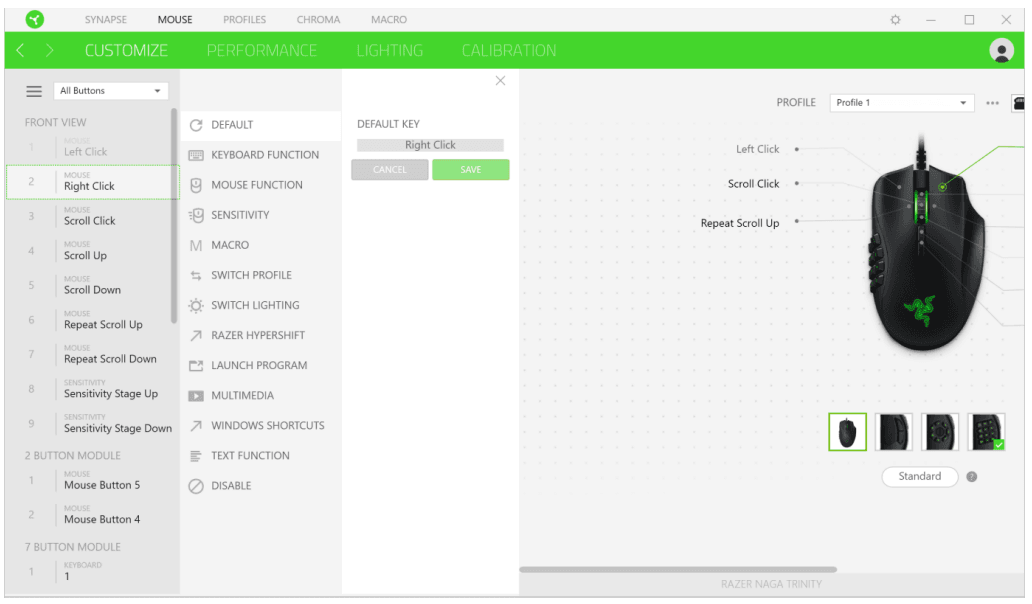Screen dimensions: 1032x604
Task: Pick the Disable assignment option
Action: [x=231, y=485]
